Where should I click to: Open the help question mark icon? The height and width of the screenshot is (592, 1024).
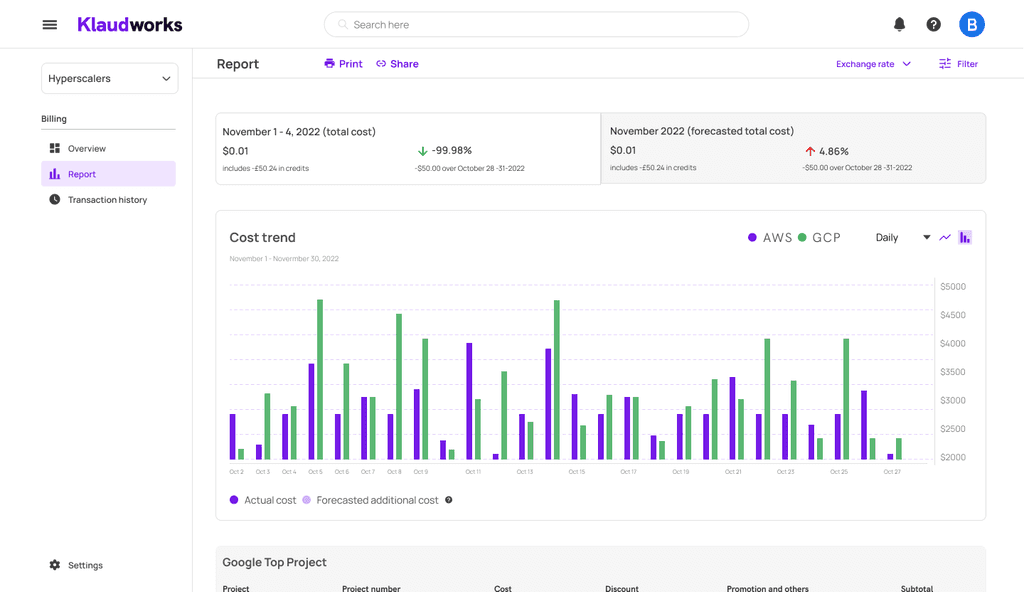[x=933, y=25]
